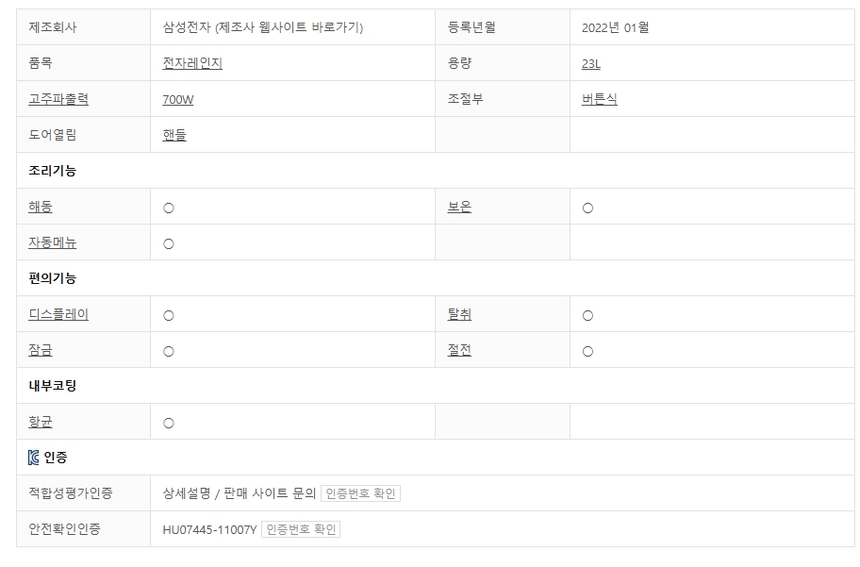Click the 전자레인지 category link

pos(192,63)
